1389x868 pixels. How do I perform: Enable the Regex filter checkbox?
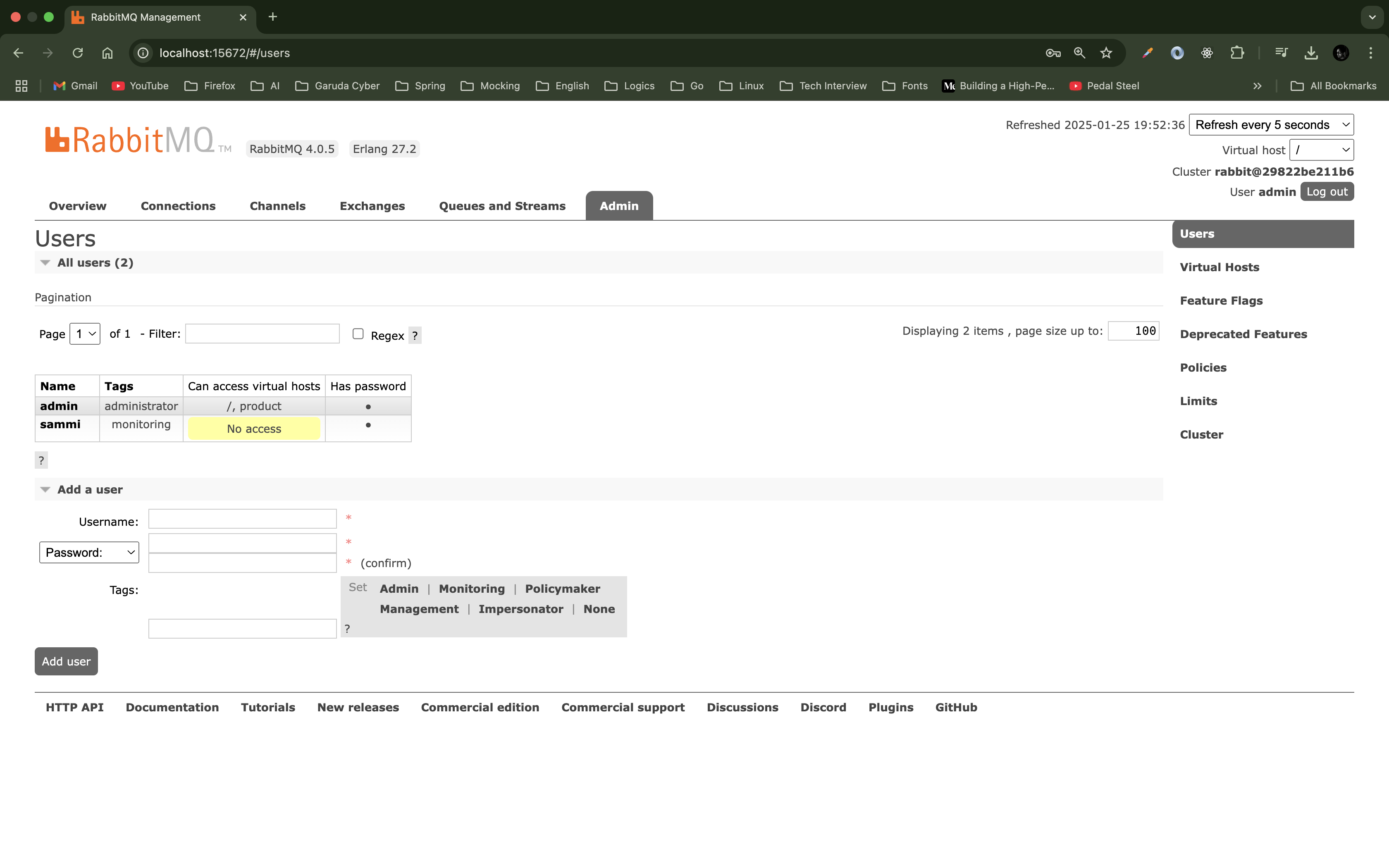pyautogui.click(x=358, y=334)
